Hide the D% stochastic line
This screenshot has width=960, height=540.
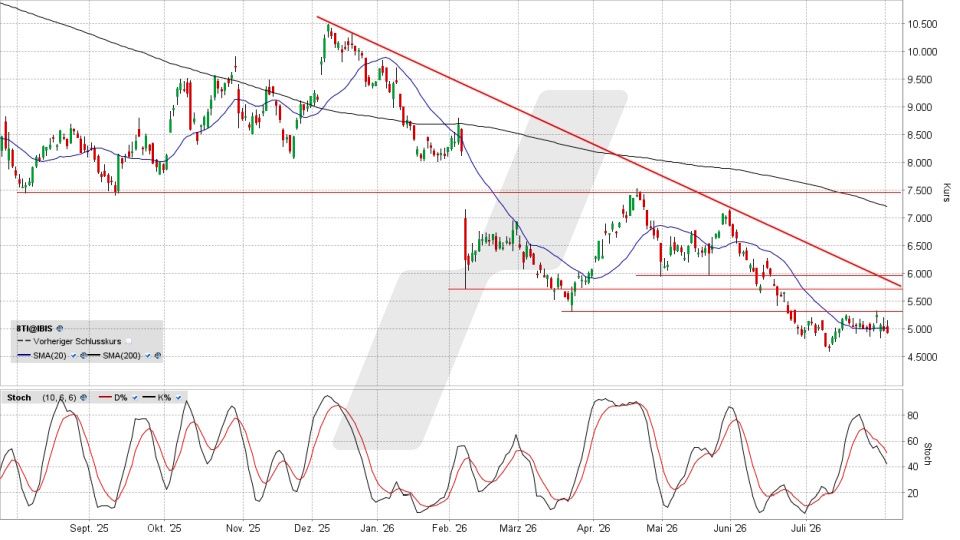point(135,397)
